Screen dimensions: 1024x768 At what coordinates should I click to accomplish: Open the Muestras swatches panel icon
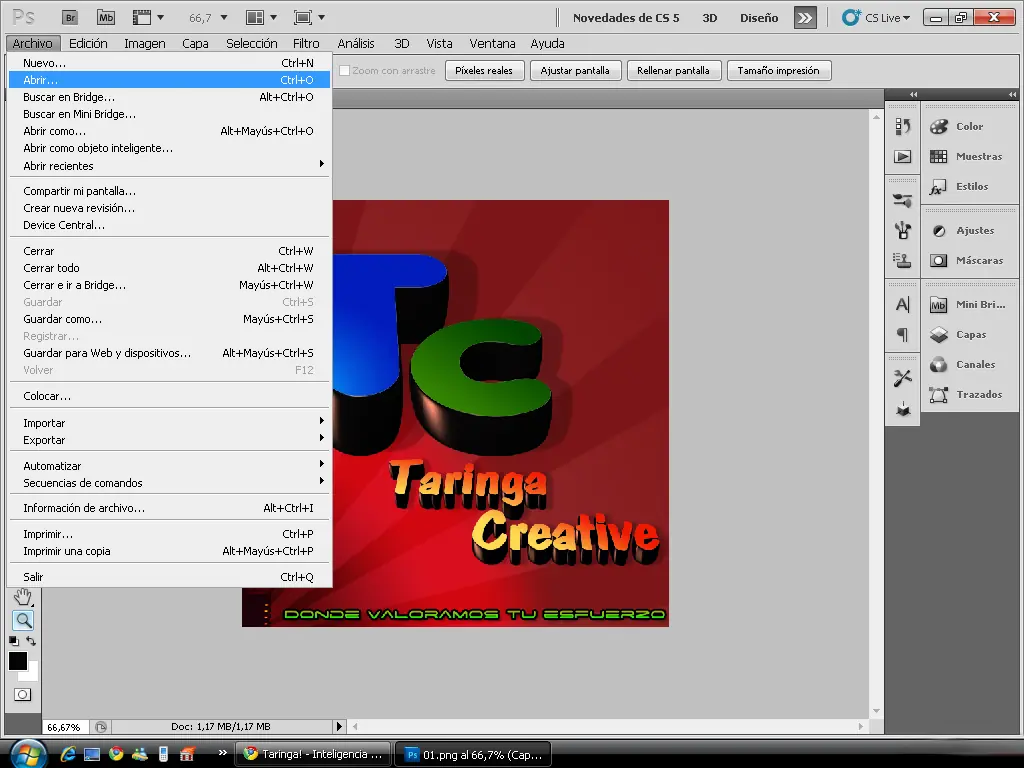[x=938, y=156]
